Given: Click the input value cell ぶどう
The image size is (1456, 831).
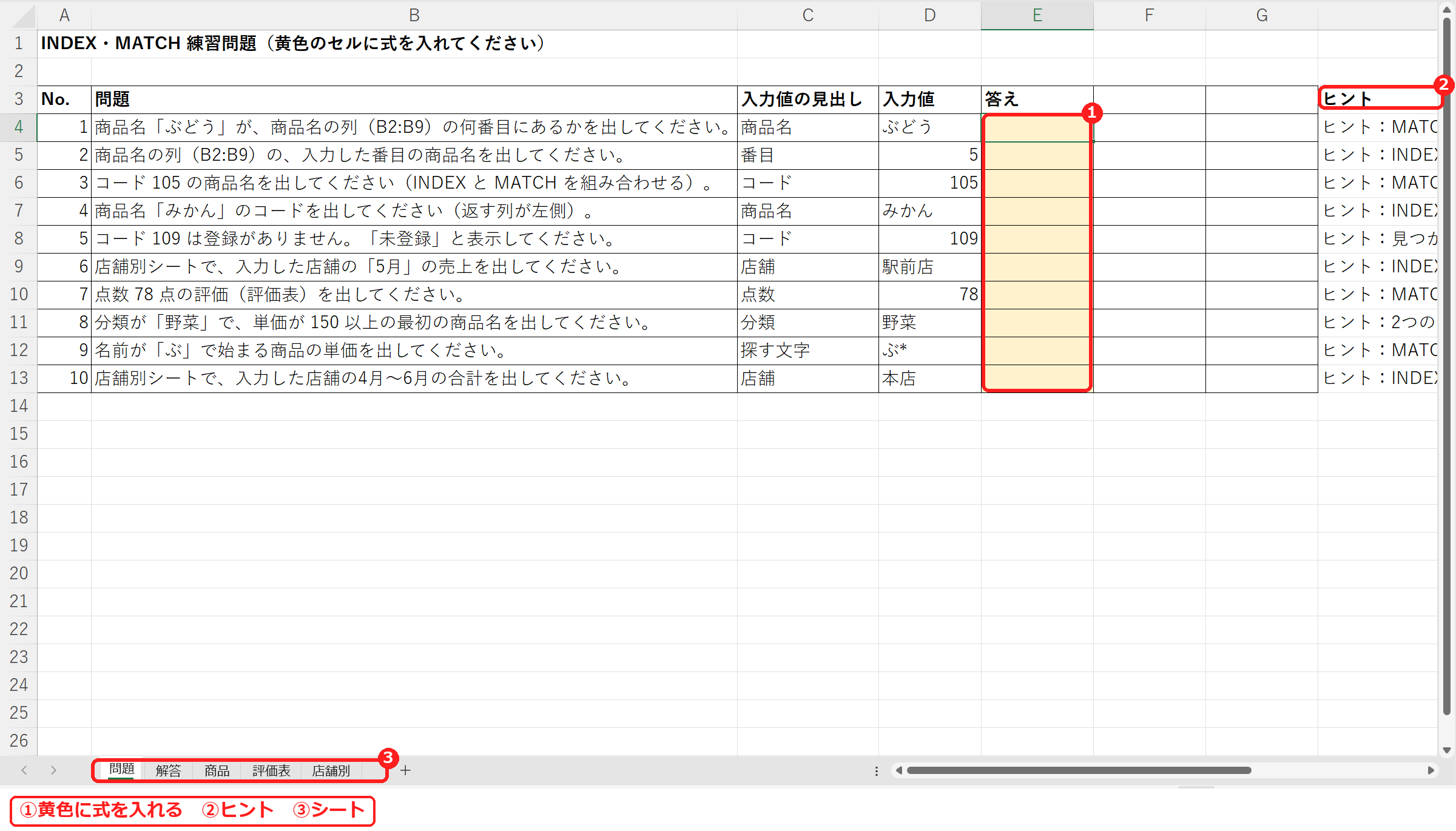Looking at the screenshot, I should click(x=930, y=127).
